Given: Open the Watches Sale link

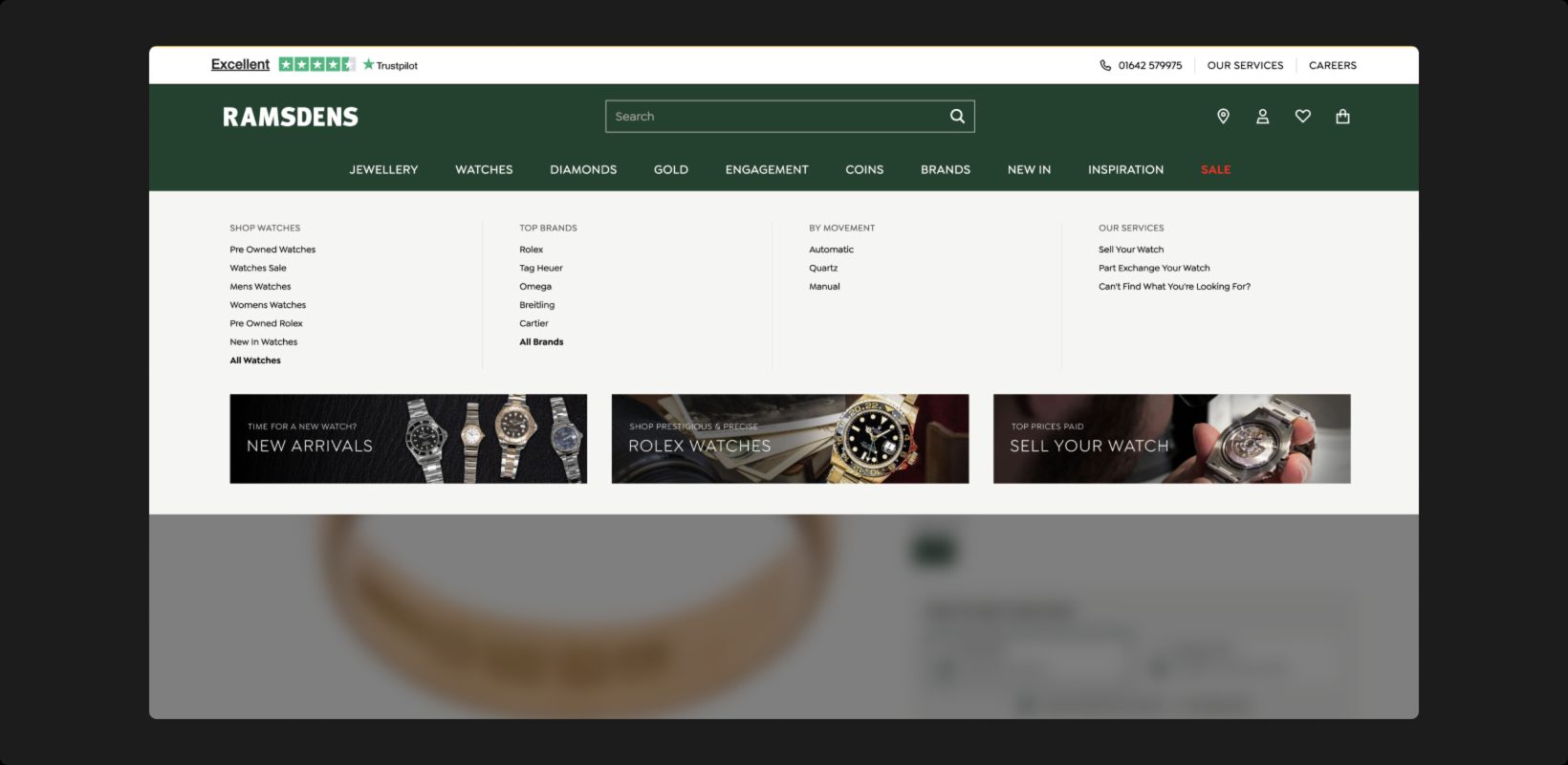Looking at the screenshot, I should point(258,269).
